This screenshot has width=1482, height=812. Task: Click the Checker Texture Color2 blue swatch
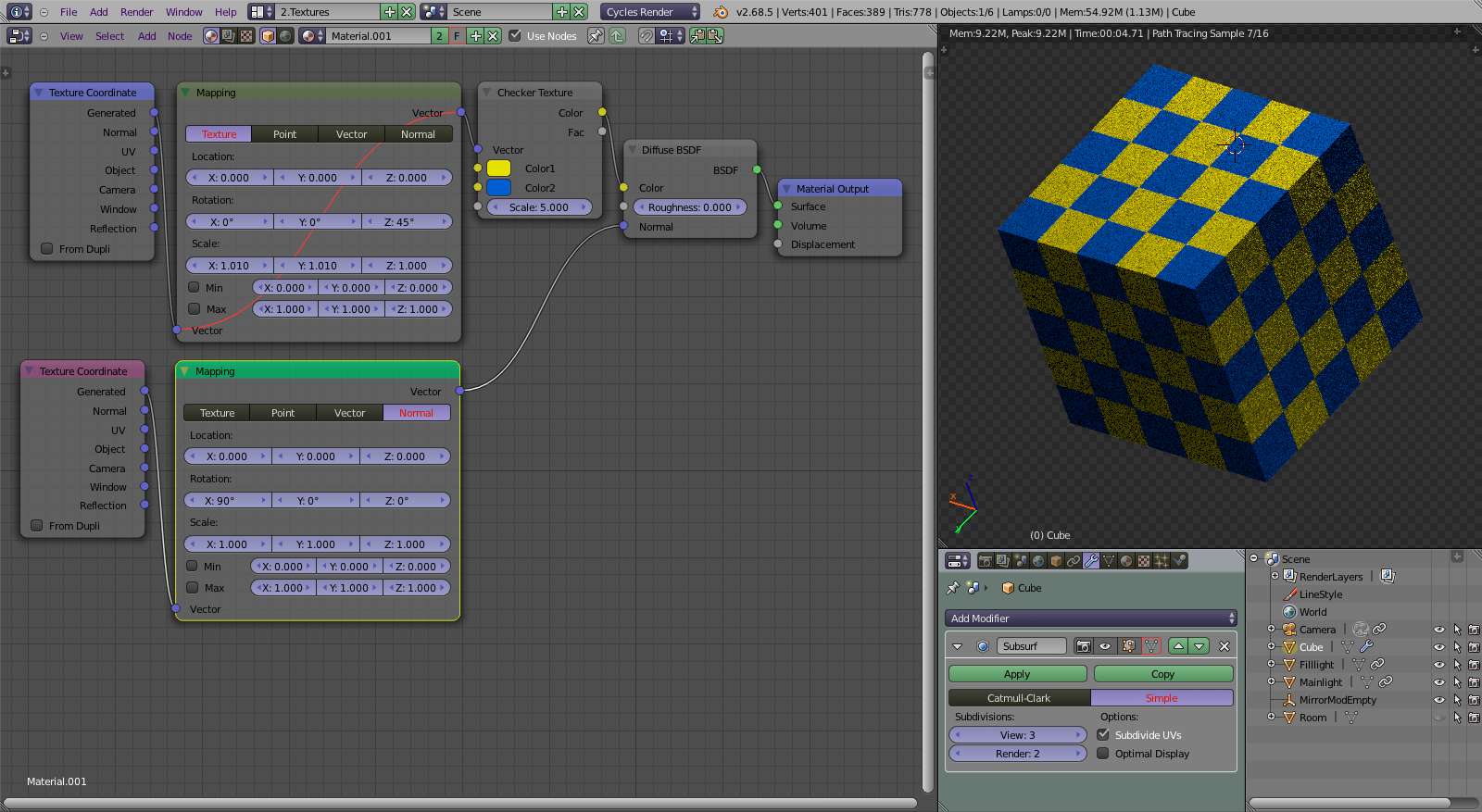coord(498,188)
